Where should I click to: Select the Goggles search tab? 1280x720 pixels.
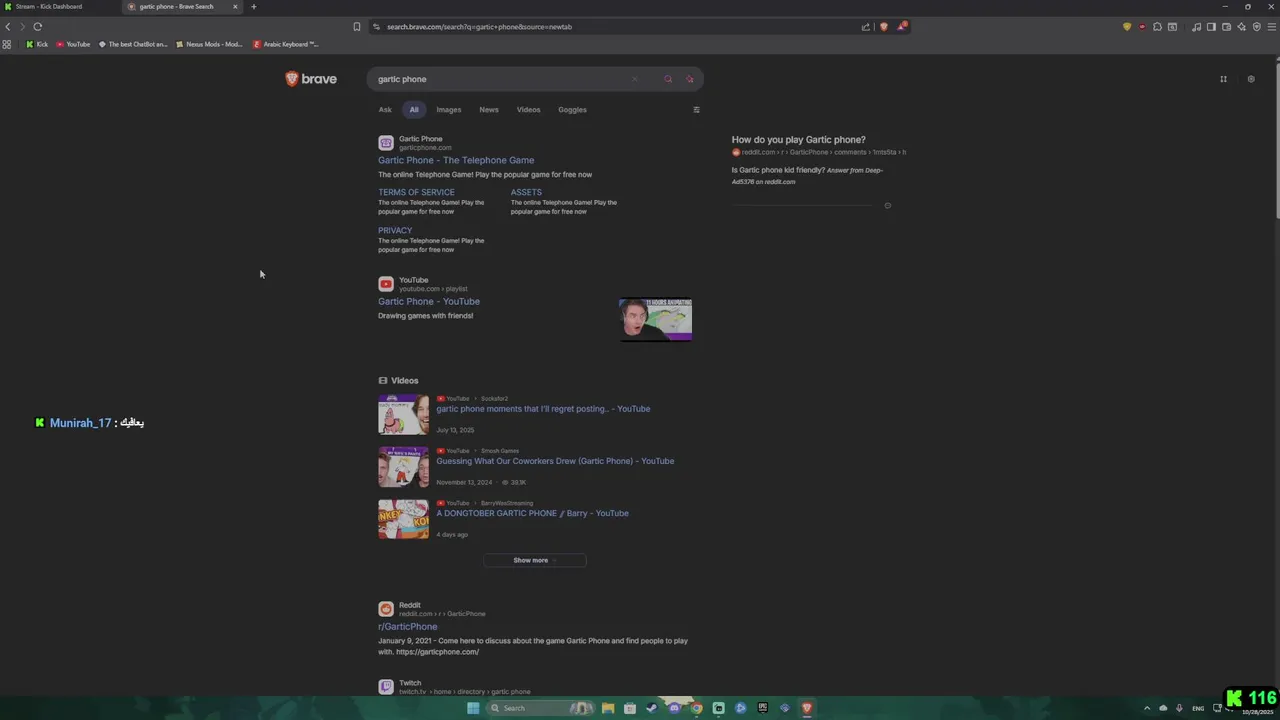pos(572,110)
